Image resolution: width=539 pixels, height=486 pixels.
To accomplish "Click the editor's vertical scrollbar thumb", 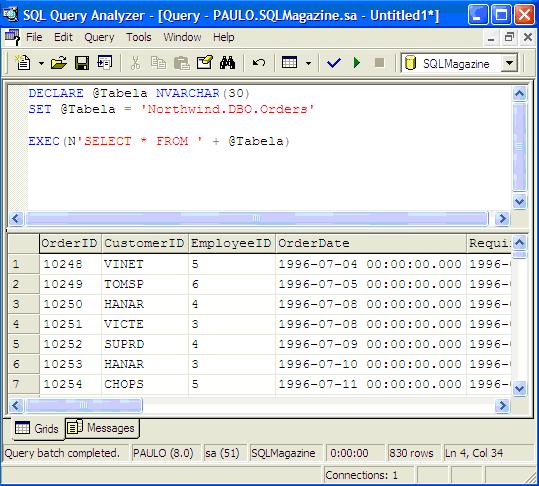I will 519,147.
